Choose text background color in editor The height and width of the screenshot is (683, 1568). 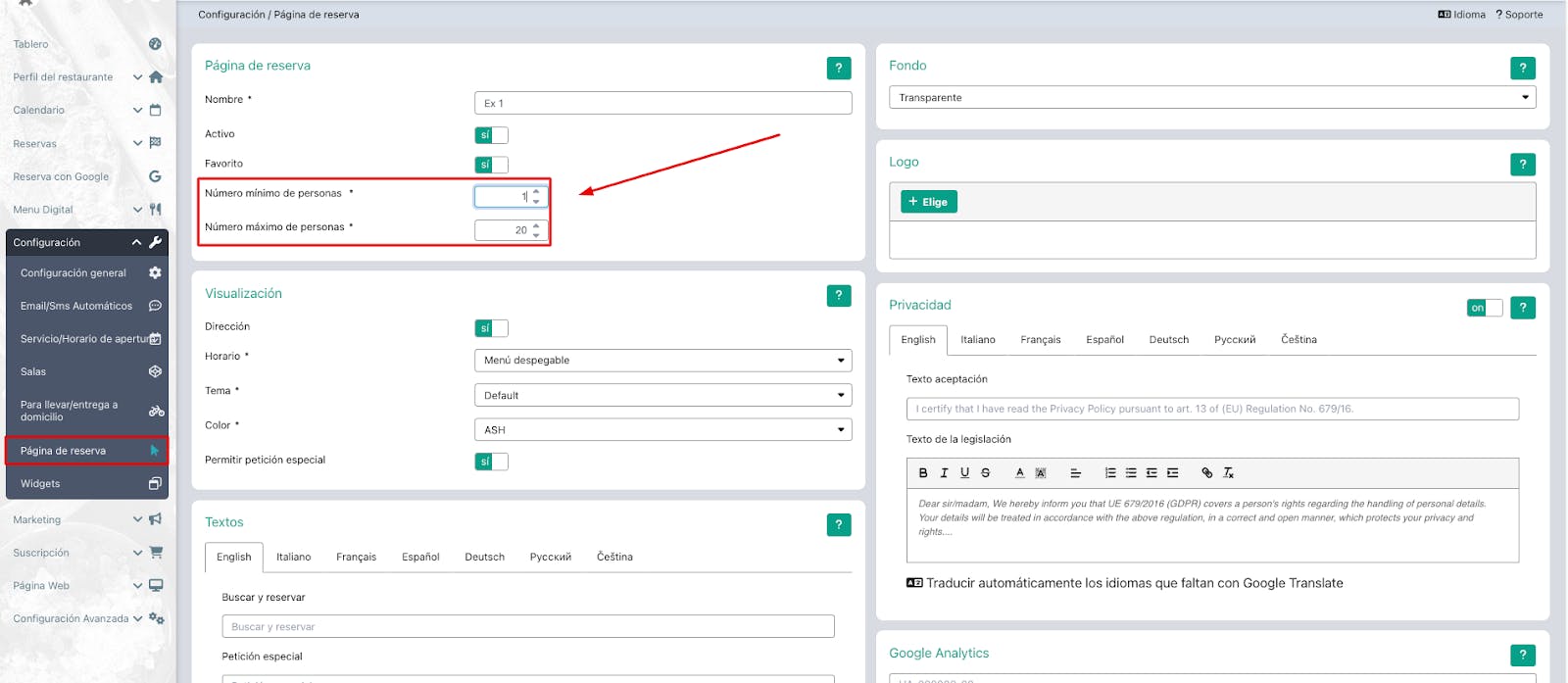coord(1041,473)
